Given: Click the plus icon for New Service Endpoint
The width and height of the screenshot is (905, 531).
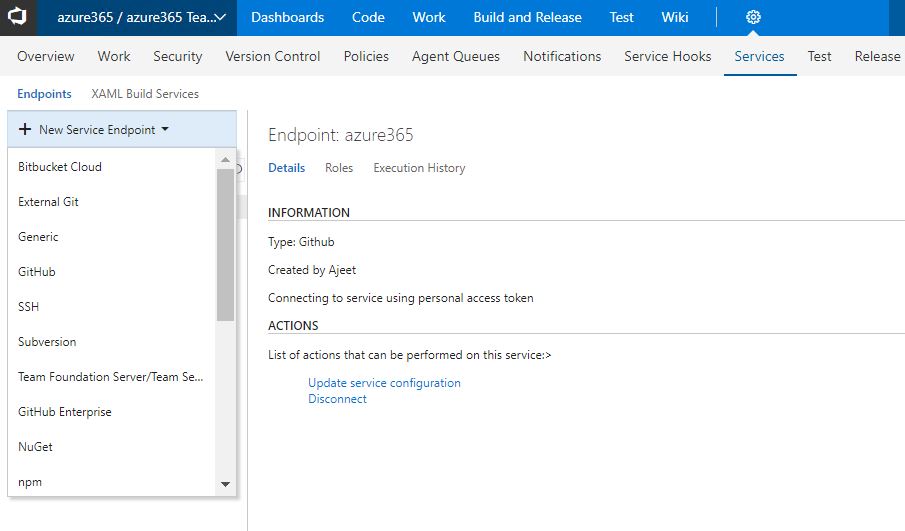Looking at the screenshot, I should coord(25,129).
